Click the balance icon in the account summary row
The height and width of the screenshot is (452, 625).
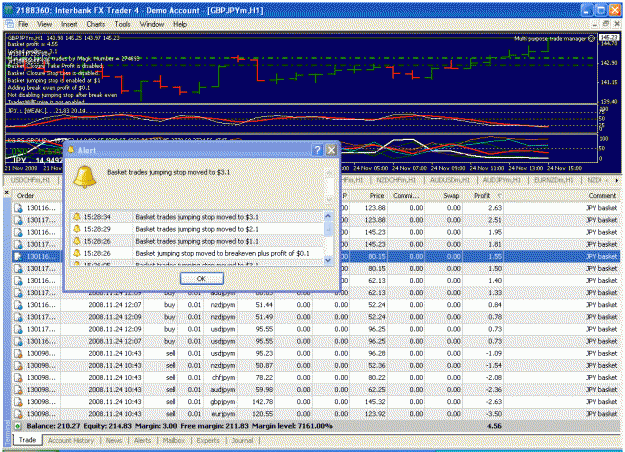coord(18,426)
